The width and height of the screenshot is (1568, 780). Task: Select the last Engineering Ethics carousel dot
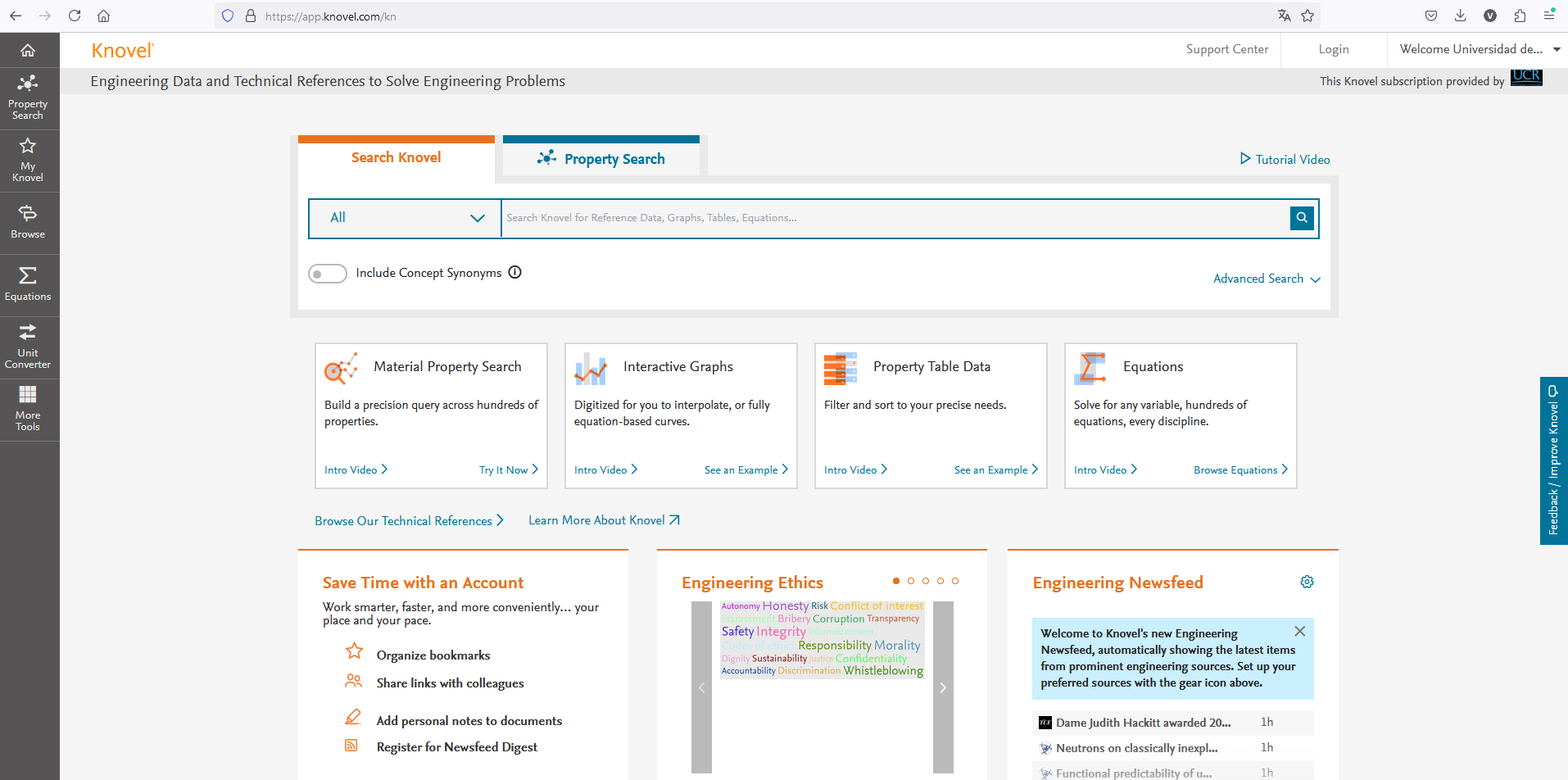[955, 581]
